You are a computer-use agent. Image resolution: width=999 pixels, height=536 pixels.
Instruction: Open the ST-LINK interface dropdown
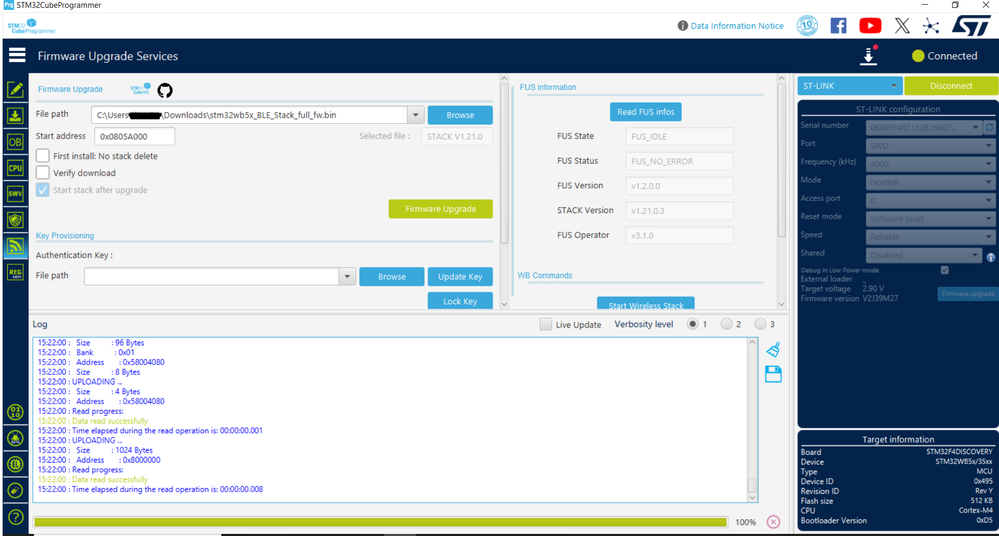pos(849,85)
